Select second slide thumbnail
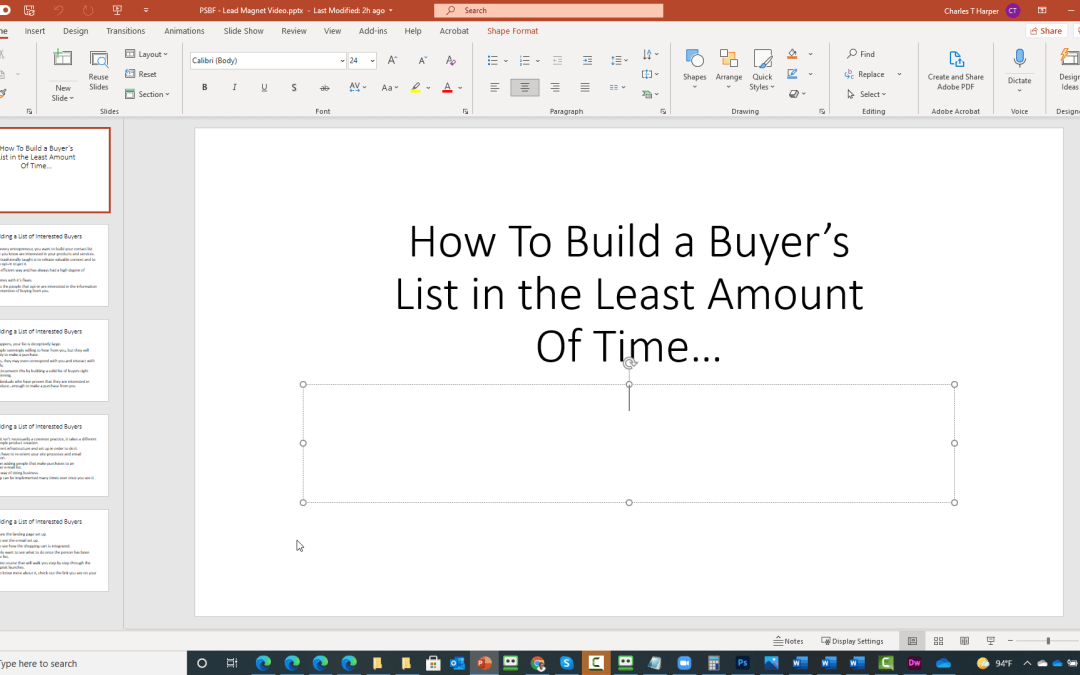 tap(54, 265)
